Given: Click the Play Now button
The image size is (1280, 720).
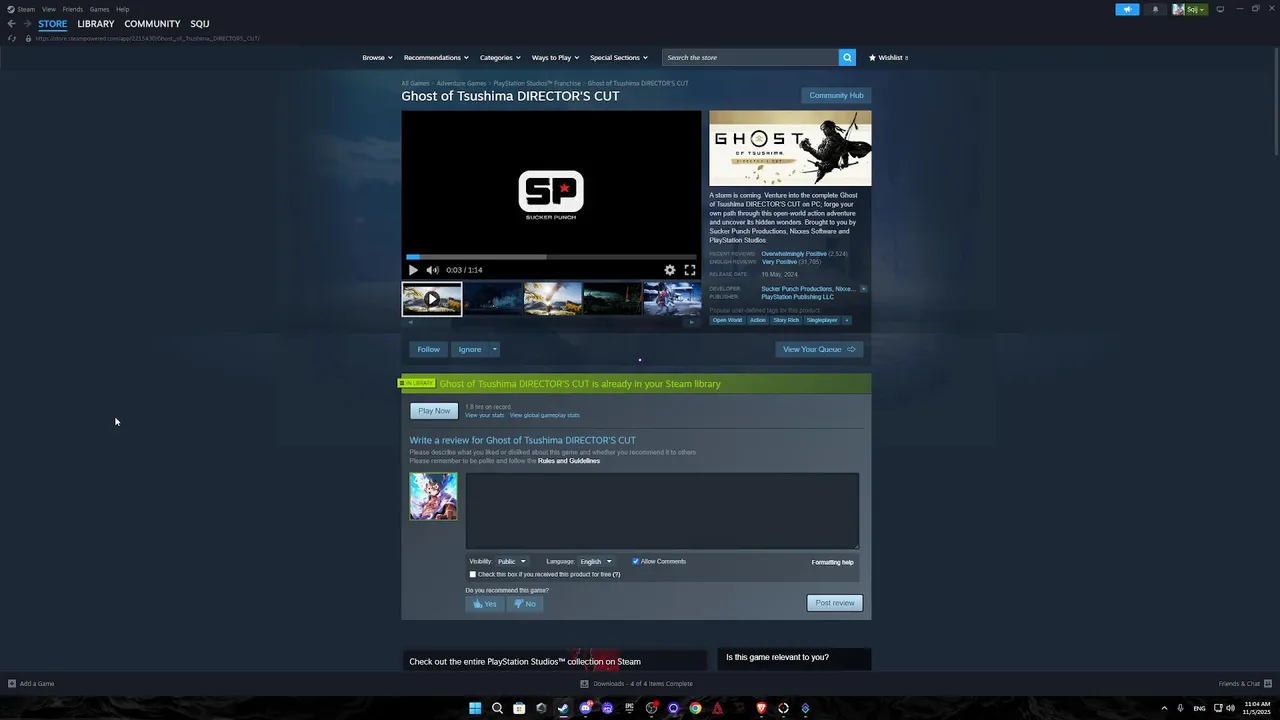Looking at the screenshot, I should (434, 411).
